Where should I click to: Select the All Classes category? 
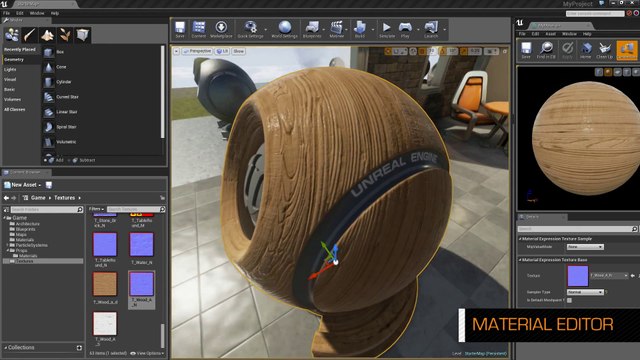15,109
